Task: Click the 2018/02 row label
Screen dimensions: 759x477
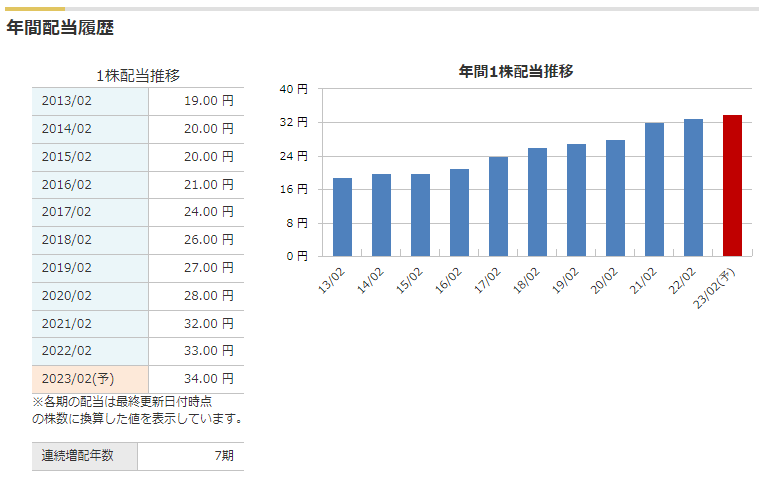Action: coord(66,240)
